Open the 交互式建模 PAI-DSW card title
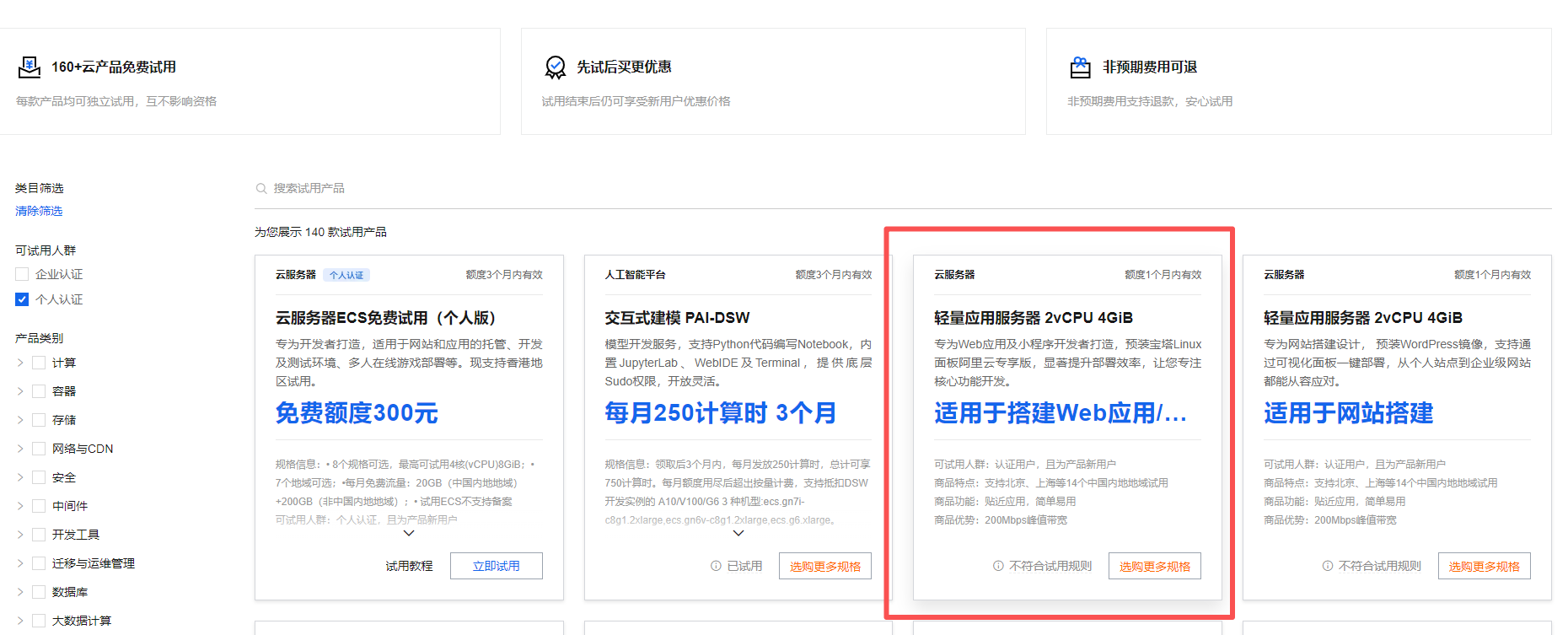Image resolution: width=1568 pixels, height=635 pixels. tap(677, 318)
